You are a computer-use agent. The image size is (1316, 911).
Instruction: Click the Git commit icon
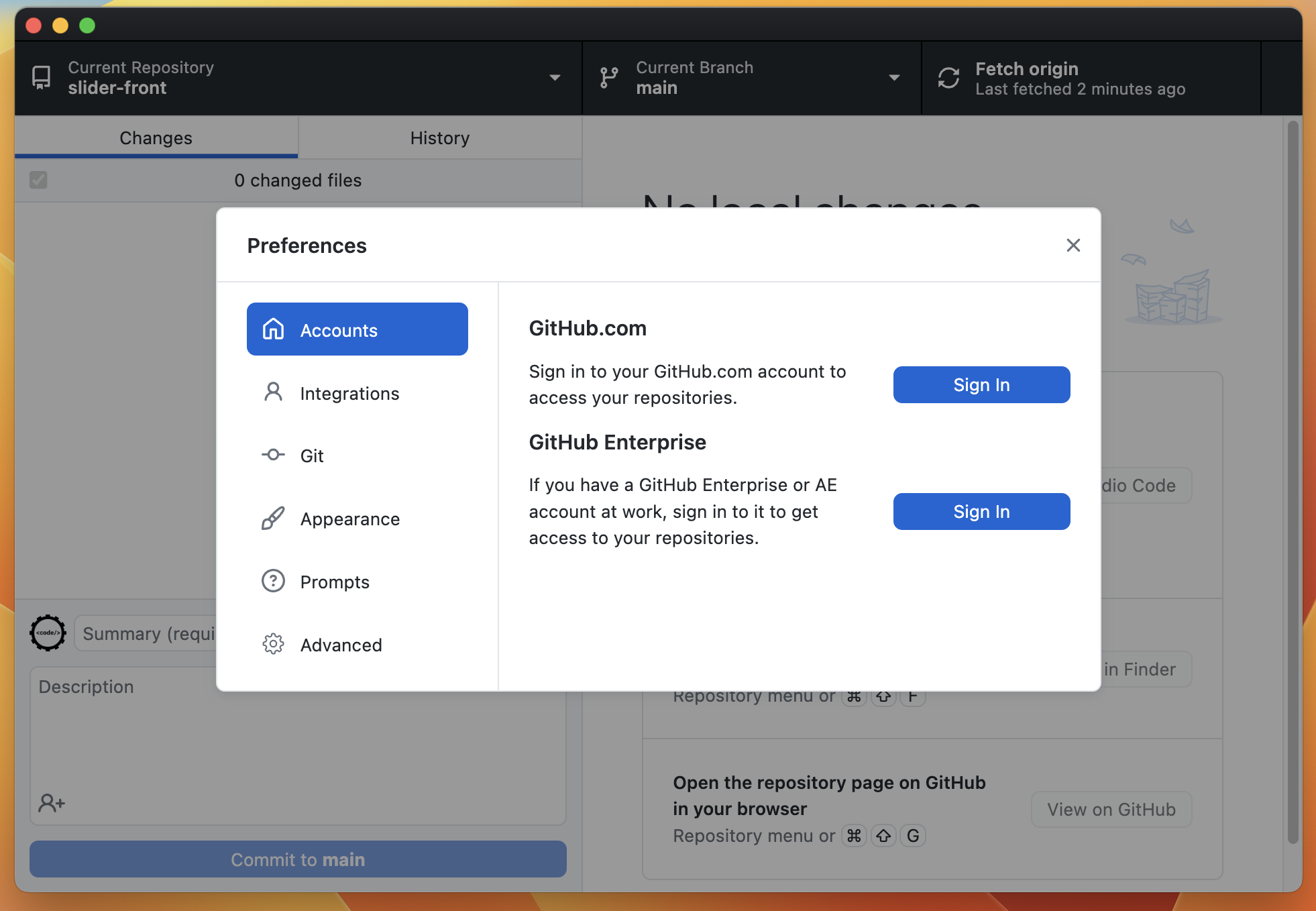(273, 455)
